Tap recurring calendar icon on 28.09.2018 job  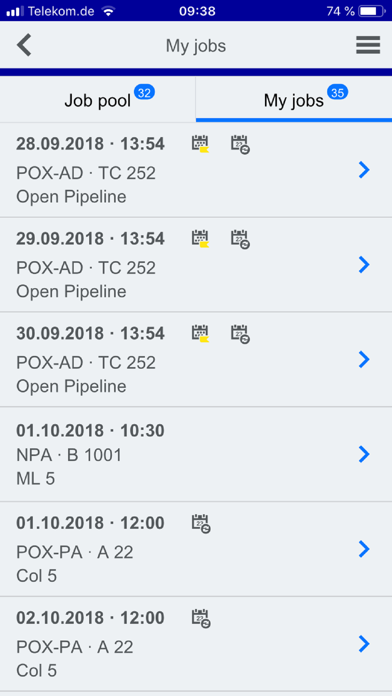click(x=240, y=145)
